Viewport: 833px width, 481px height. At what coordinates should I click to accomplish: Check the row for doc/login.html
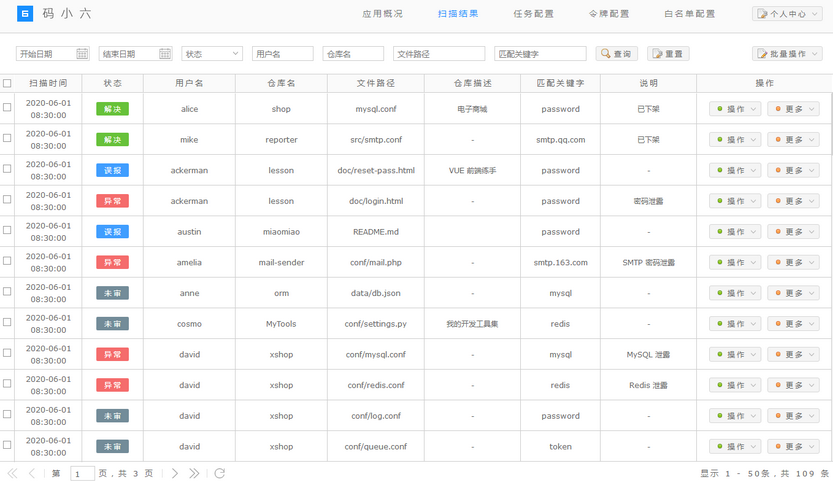7,199
